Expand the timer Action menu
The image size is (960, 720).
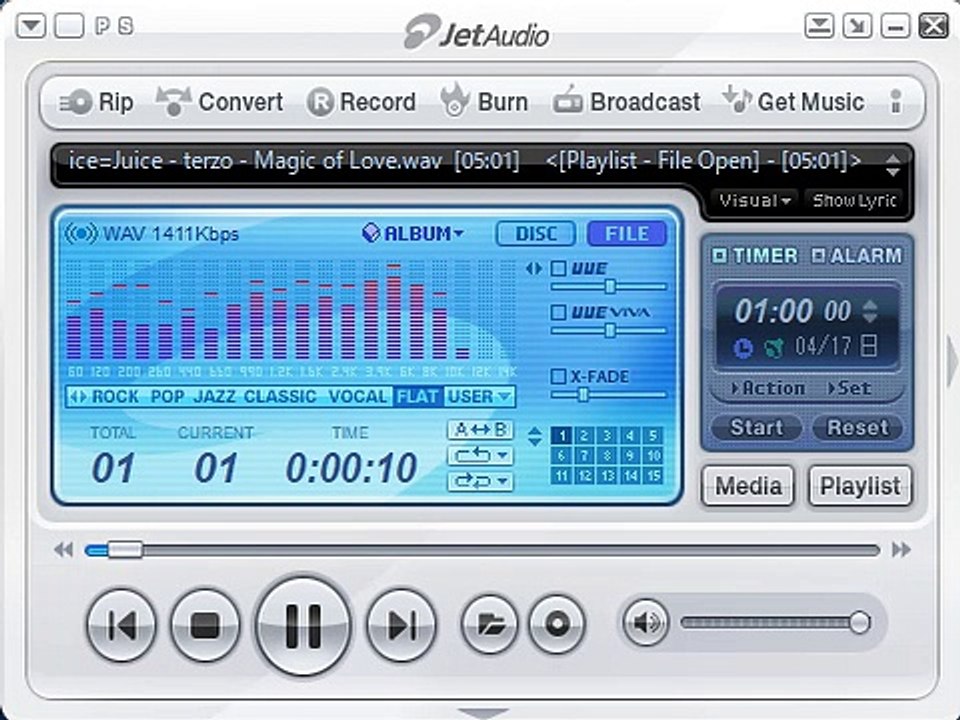tap(768, 388)
